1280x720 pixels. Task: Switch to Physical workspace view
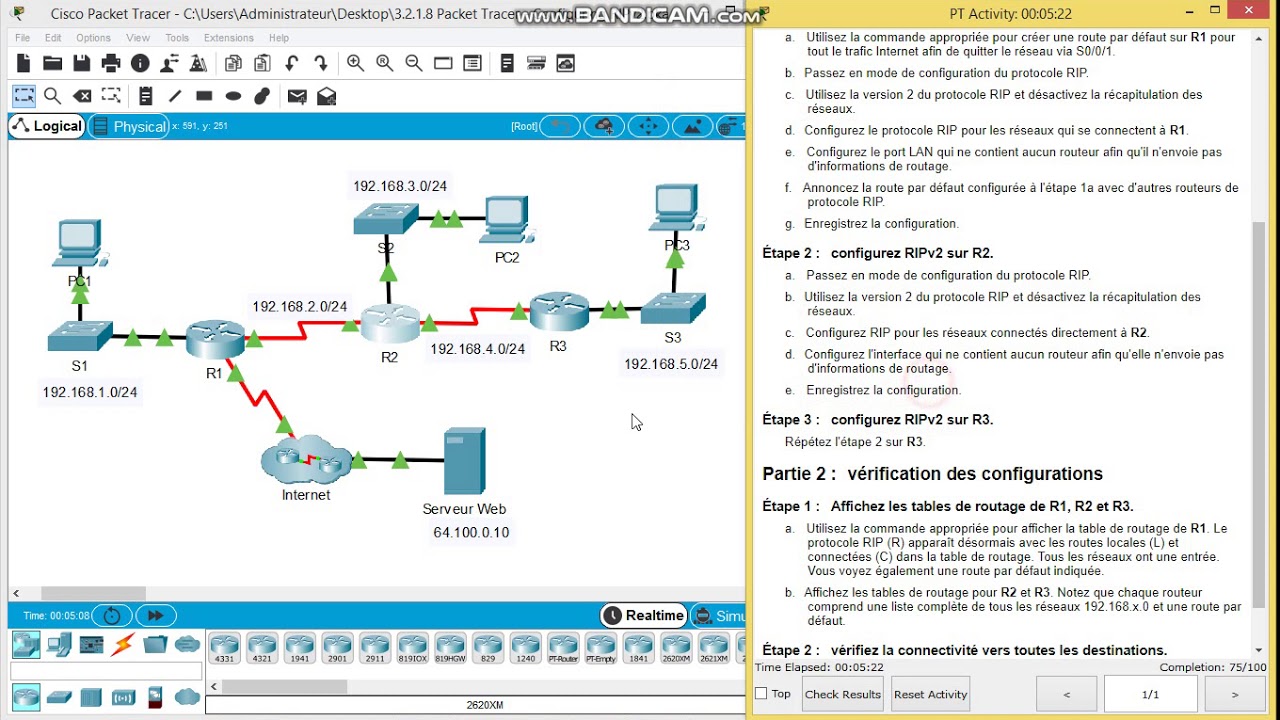pyautogui.click(x=129, y=126)
